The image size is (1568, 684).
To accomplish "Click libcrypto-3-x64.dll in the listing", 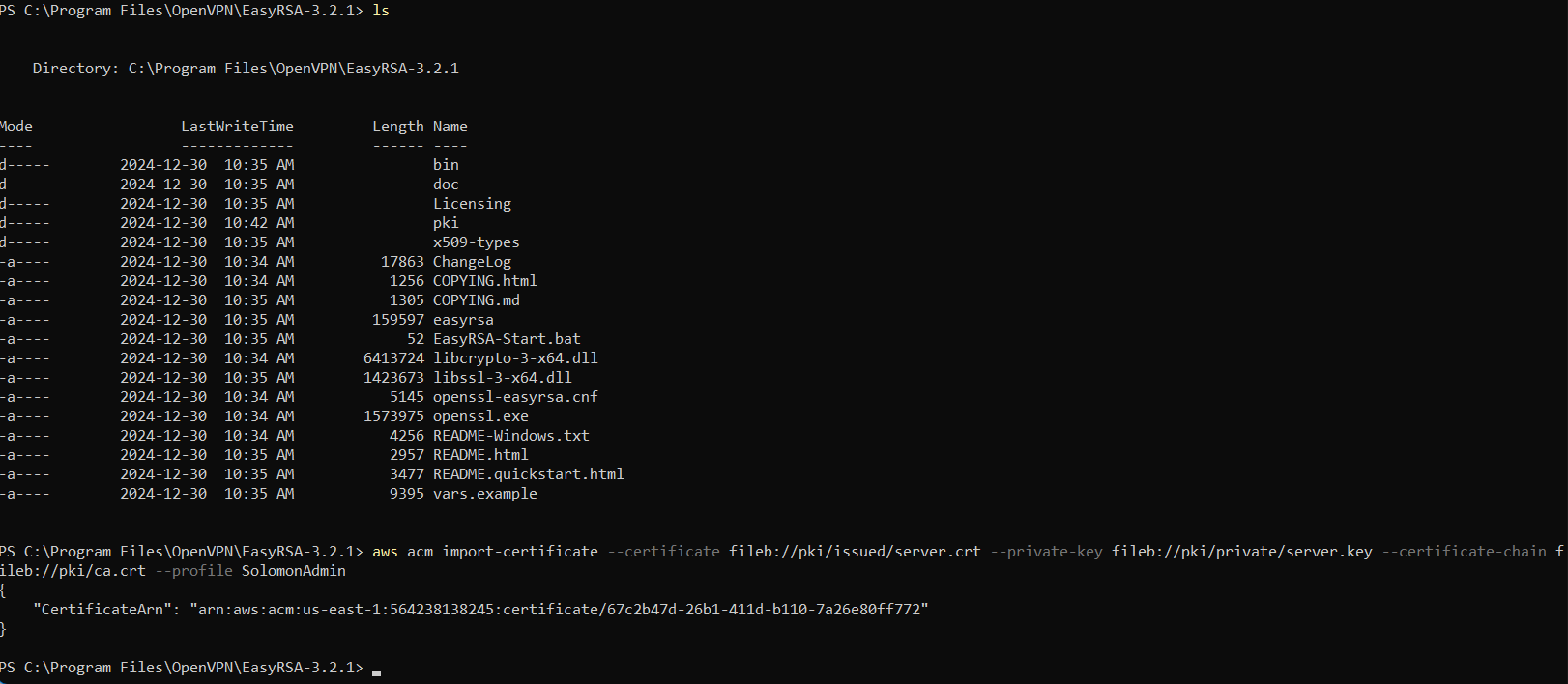I will click(x=515, y=358).
